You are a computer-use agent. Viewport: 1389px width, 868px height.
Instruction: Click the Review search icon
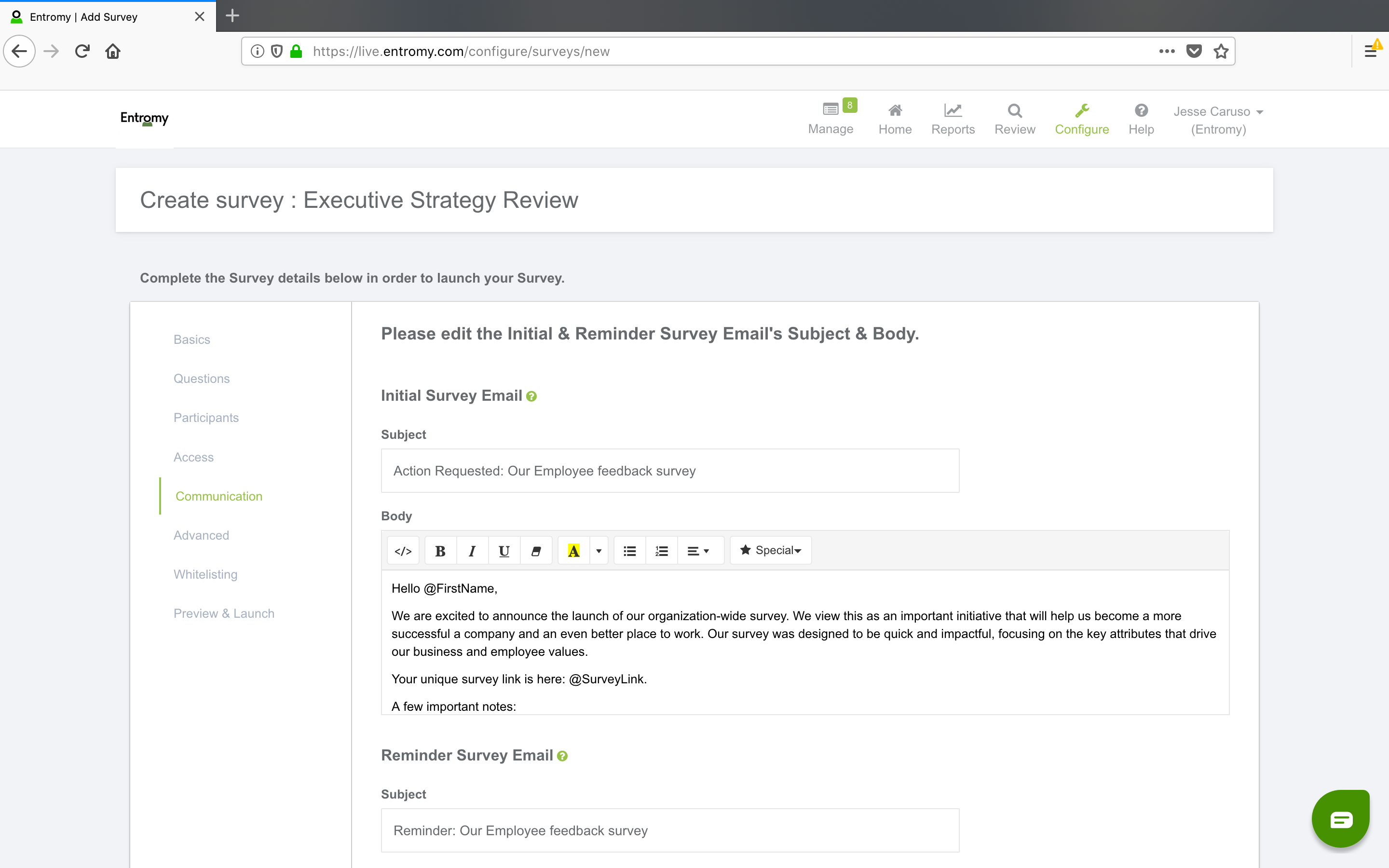coord(1014,110)
